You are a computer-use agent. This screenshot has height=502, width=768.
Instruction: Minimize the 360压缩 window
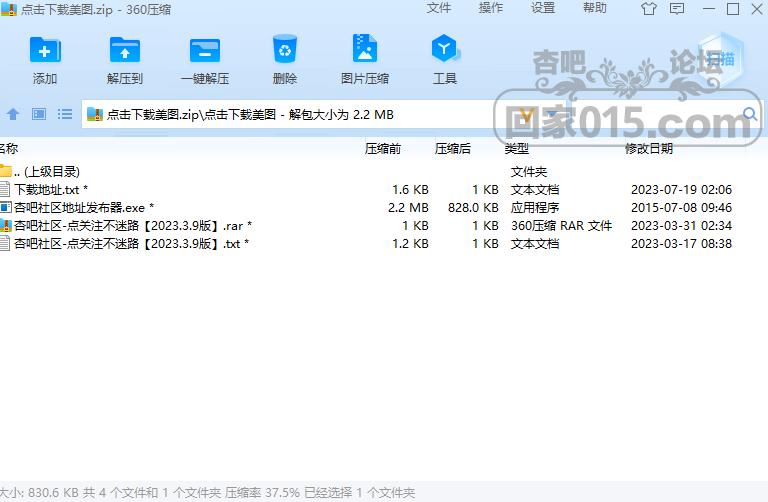[x=709, y=9]
